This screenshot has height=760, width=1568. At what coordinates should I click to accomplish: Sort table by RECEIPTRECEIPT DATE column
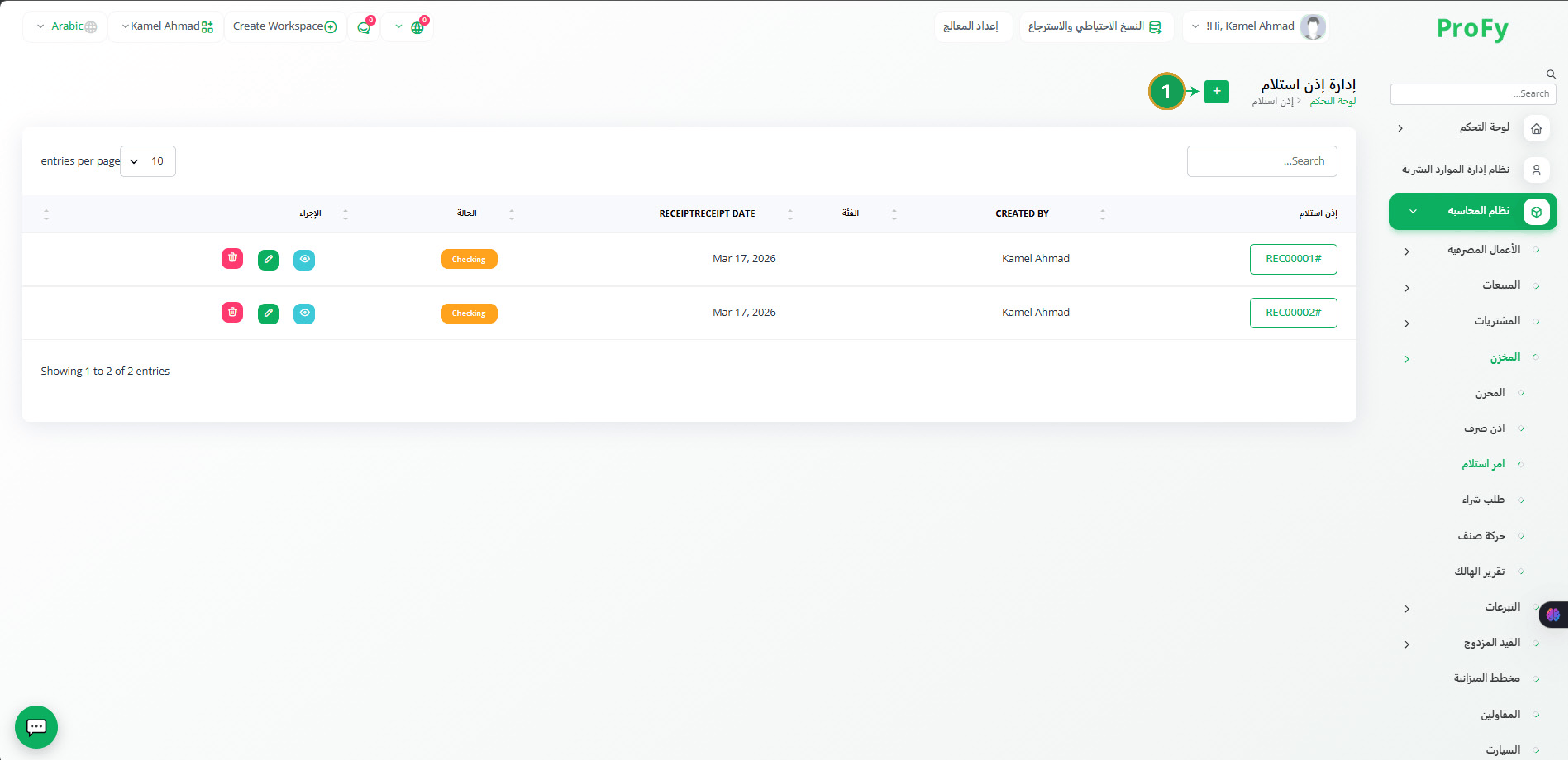click(707, 214)
